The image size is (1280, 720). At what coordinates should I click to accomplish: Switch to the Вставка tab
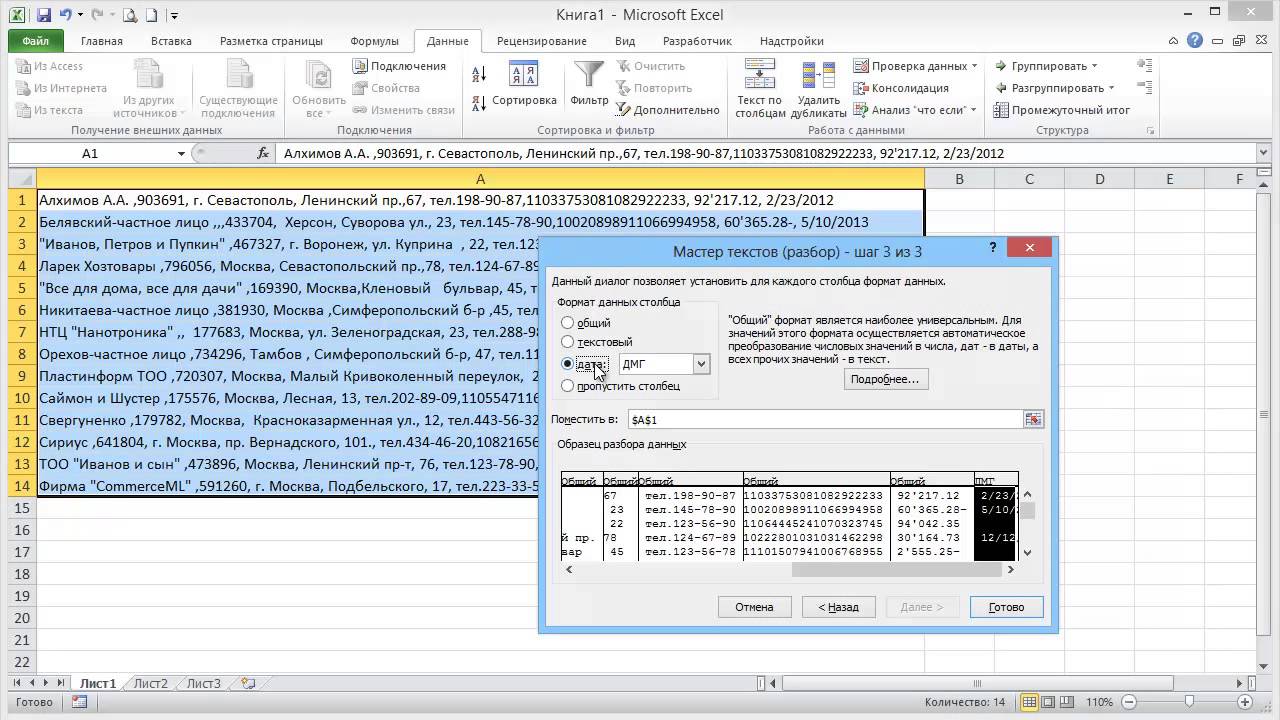click(x=171, y=41)
